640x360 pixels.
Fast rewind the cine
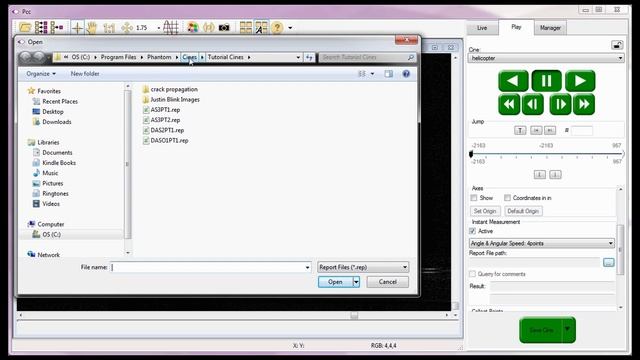point(509,104)
